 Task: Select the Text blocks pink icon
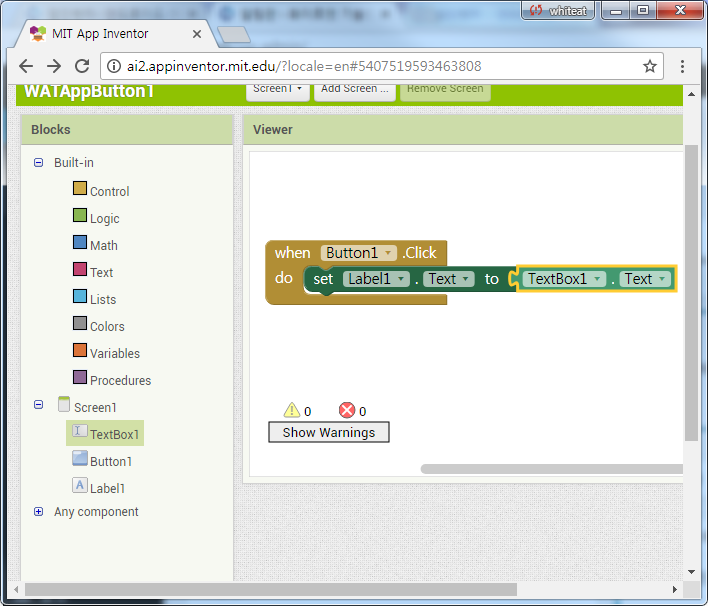coord(80,269)
